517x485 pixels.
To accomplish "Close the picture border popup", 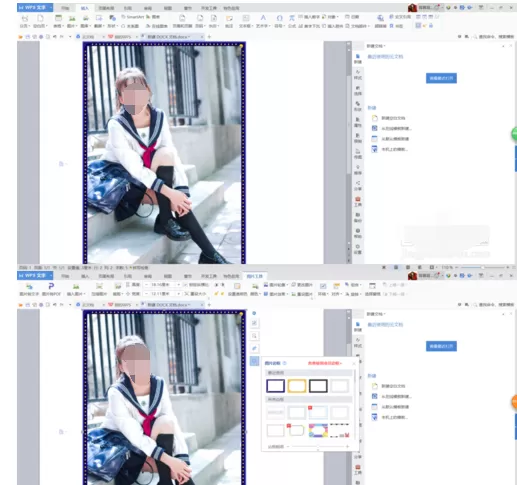I will pyautogui.click(x=354, y=363).
